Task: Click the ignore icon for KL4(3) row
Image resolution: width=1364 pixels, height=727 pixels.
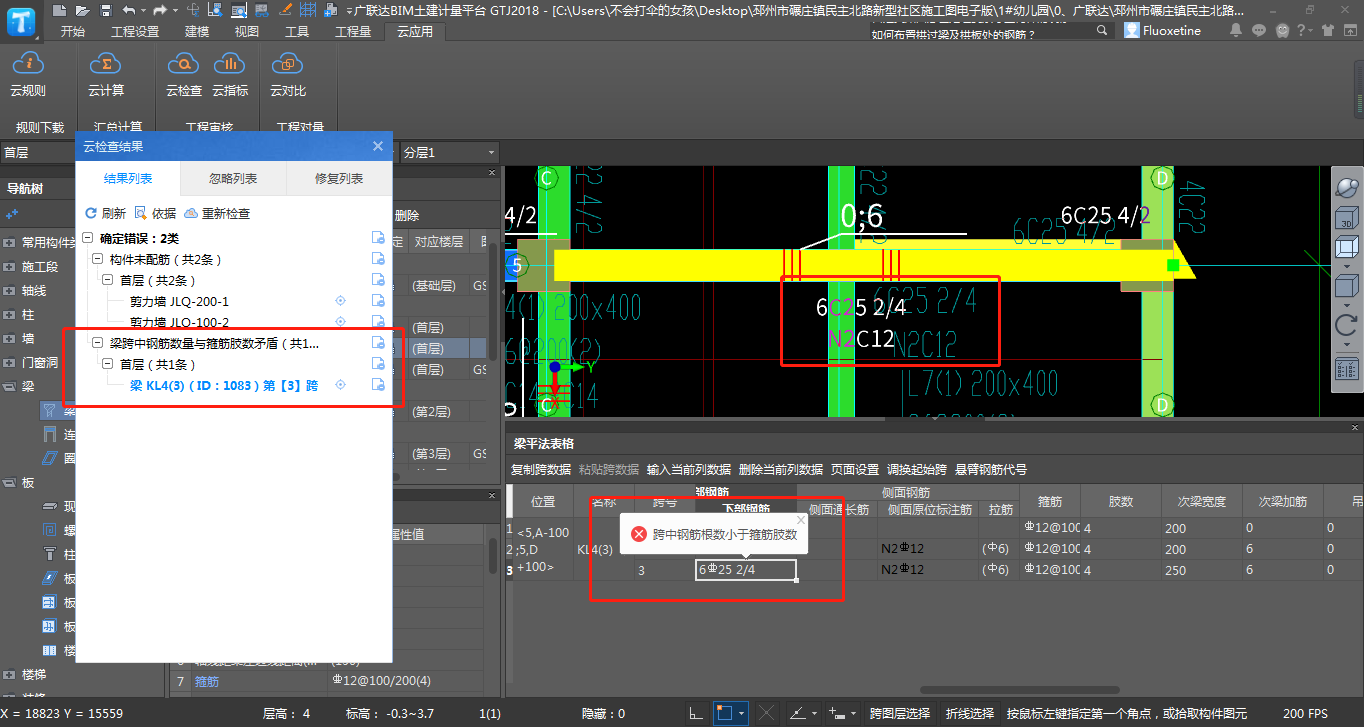Action: pos(378,385)
